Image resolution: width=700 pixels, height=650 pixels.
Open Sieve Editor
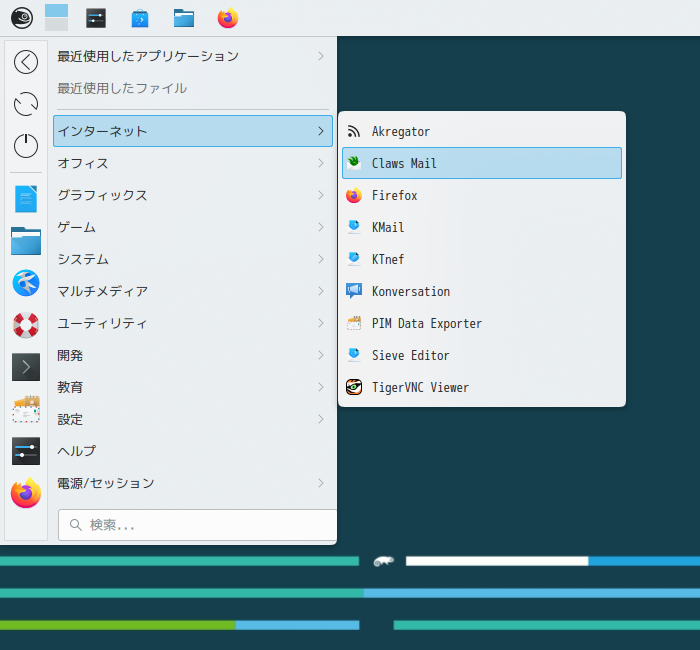[482, 355]
